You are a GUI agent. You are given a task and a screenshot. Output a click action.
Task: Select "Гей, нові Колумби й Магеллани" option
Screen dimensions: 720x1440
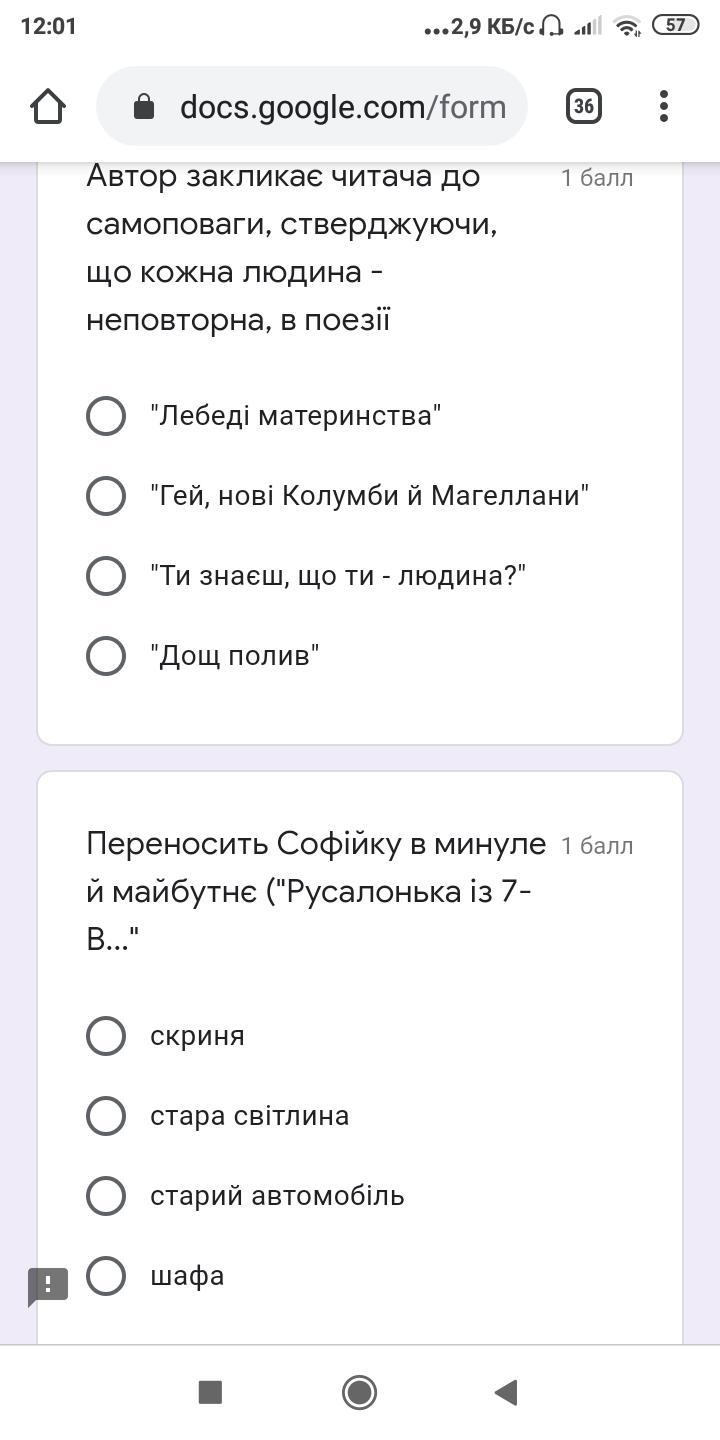tap(106, 496)
